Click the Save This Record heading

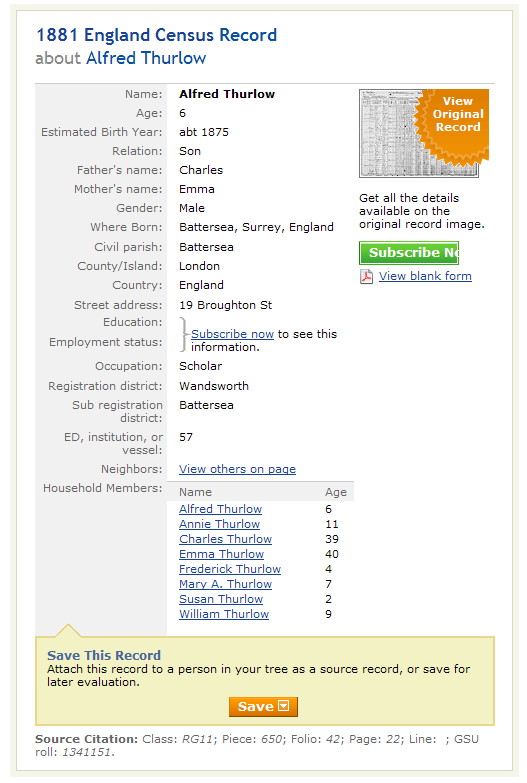104,655
